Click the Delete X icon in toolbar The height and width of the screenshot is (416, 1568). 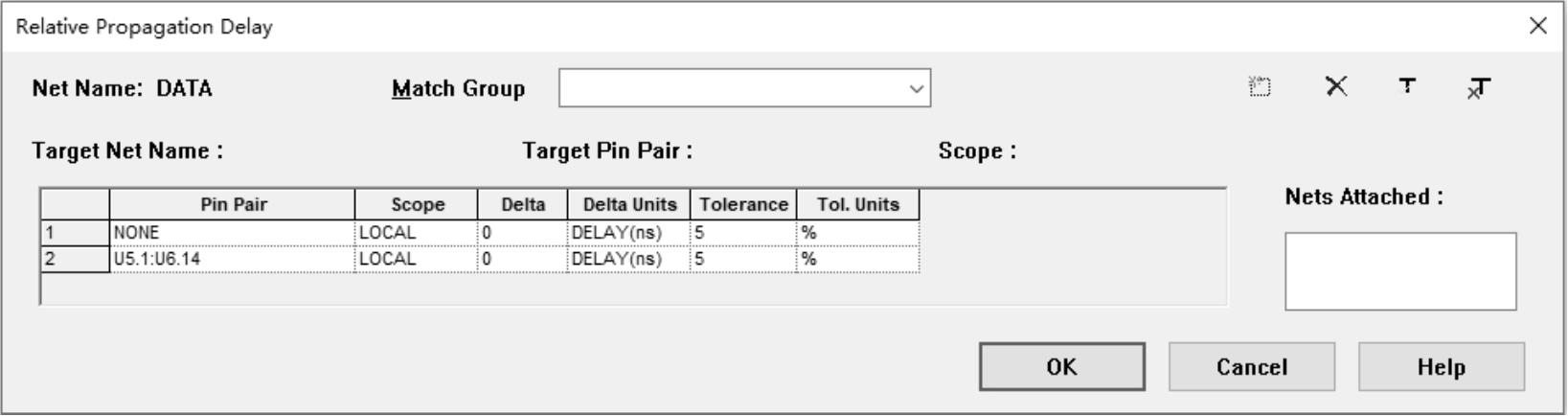click(x=1336, y=87)
